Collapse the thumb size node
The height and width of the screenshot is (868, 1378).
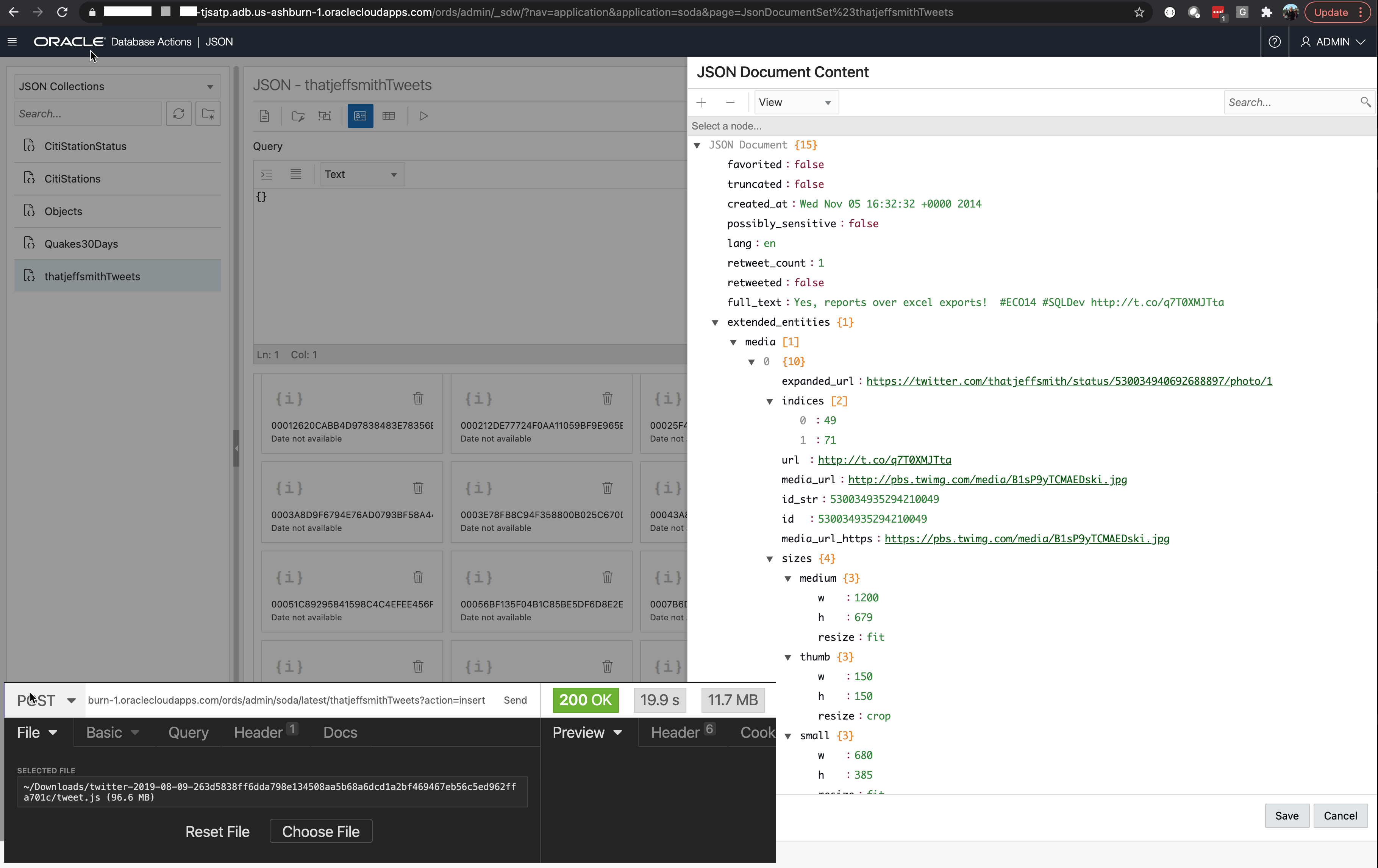click(x=788, y=657)
